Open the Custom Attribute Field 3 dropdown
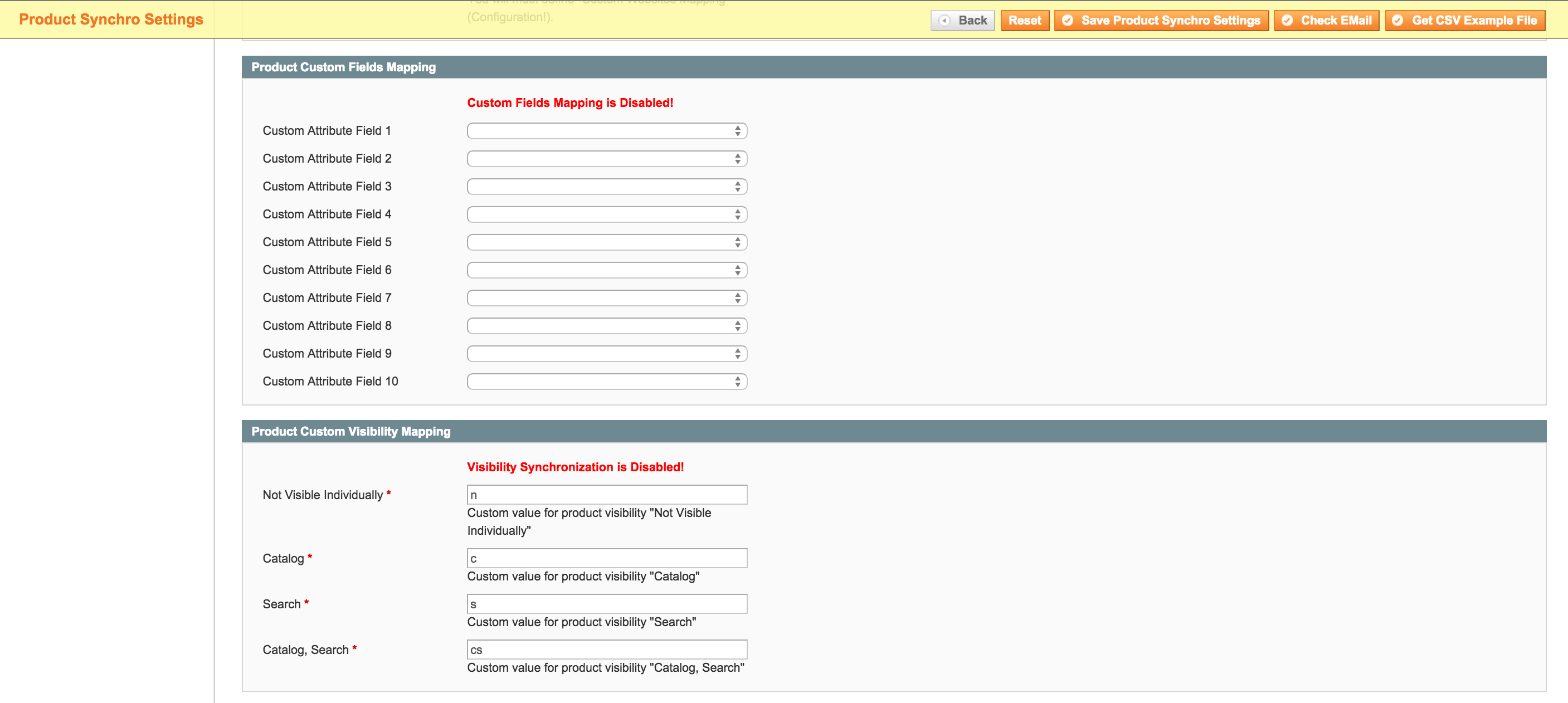The image size is (1568, 703). click(607, 187)
